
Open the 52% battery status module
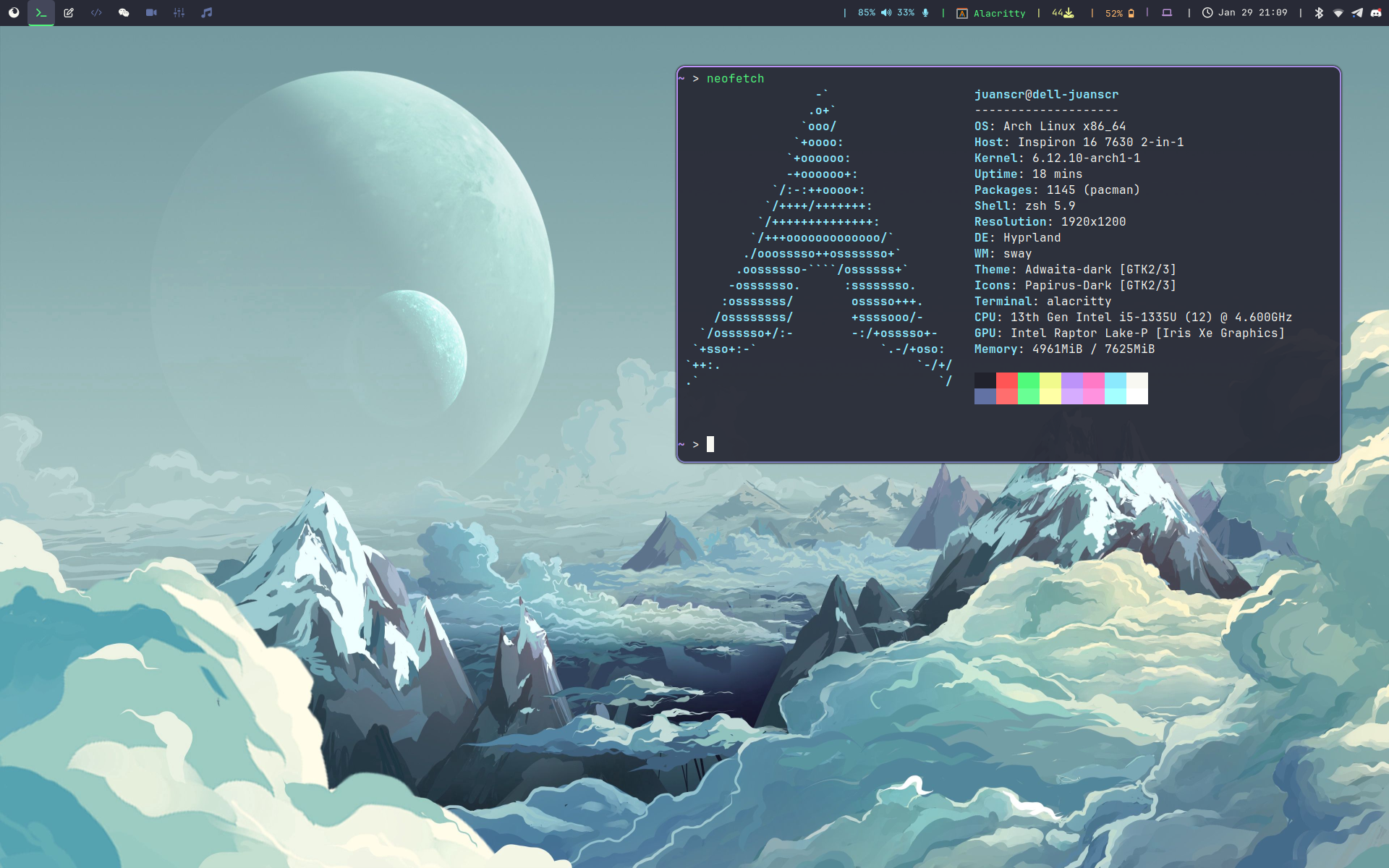pyautogui.click(x=1119, y=13)
